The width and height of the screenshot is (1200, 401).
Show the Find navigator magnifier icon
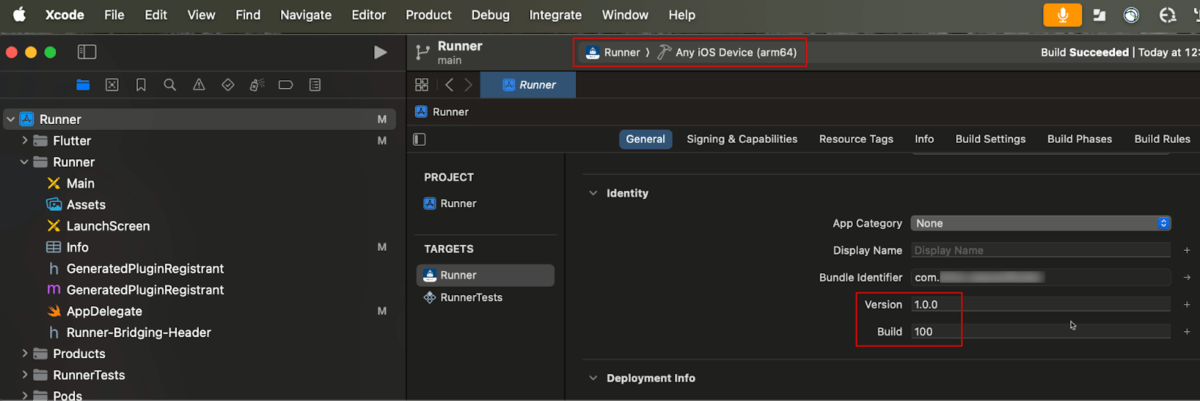click(x=170, y=85)
